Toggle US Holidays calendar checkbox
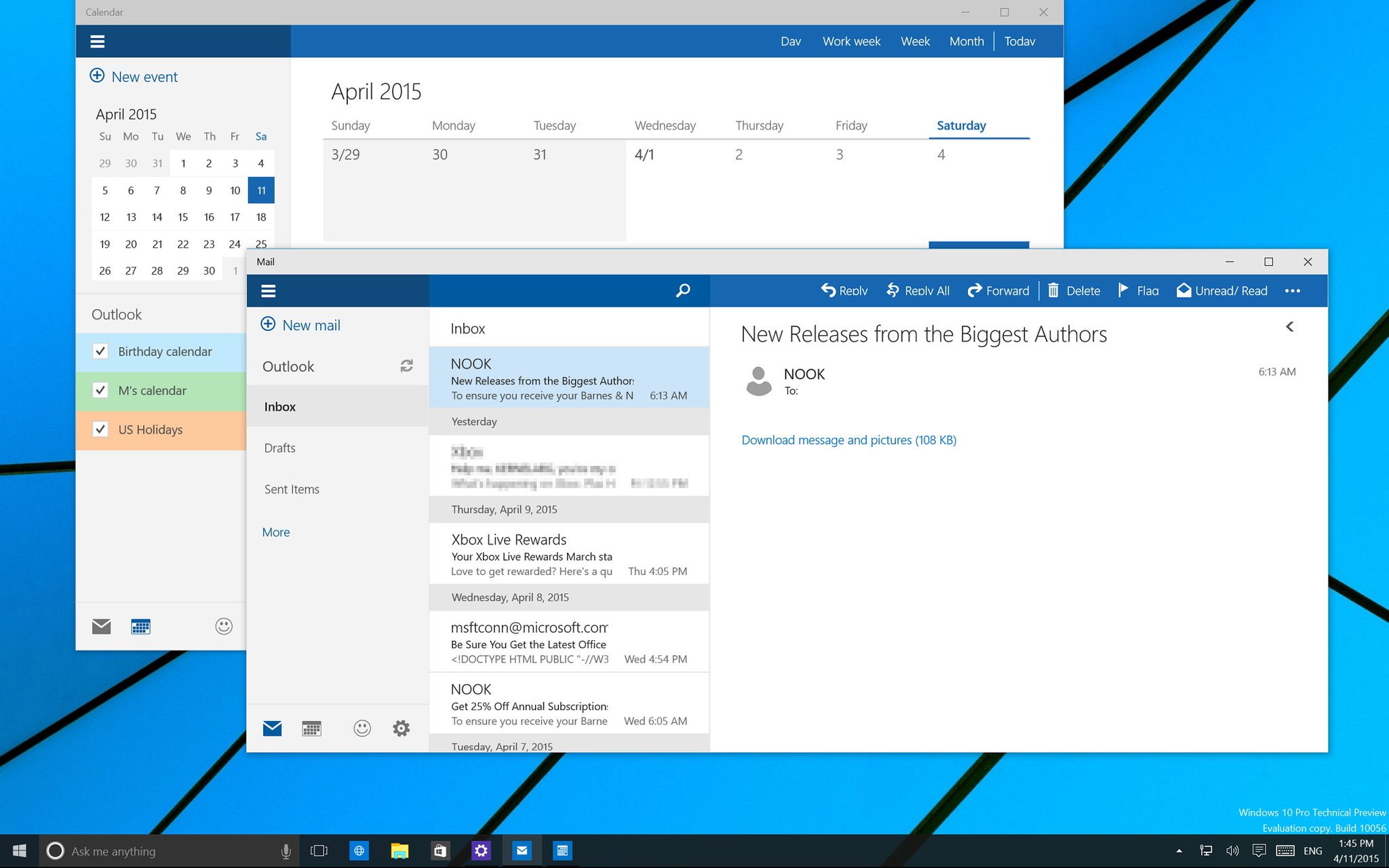 [x=99, y=429]
